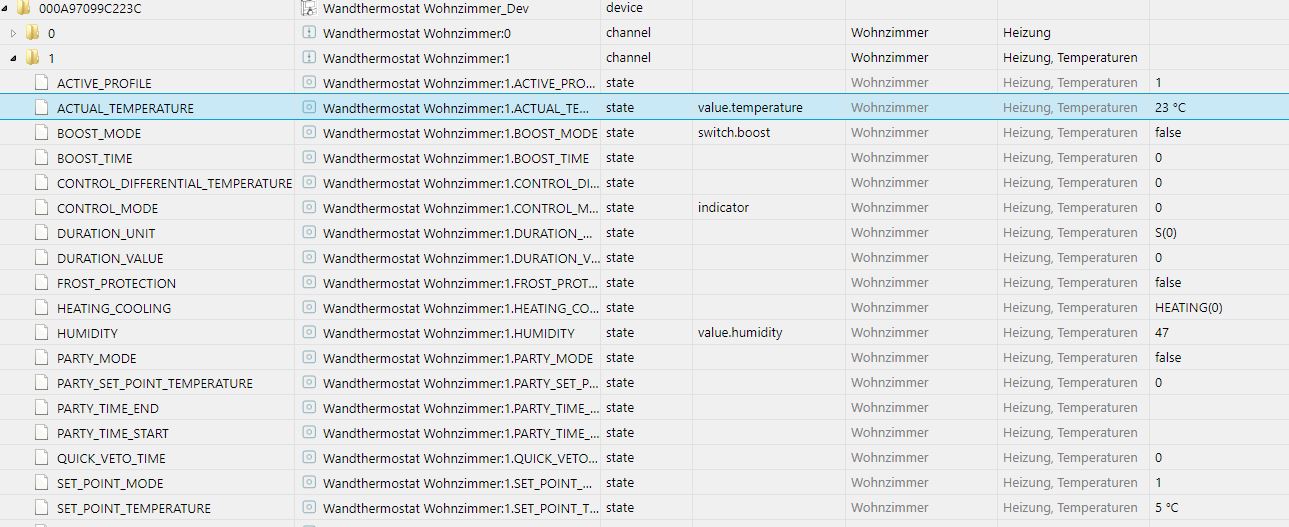The height and width of the screenshot is (527, 1289).
Task: Click channel icon before Wandthermostat Wohnzimmer:0 name
Action: [x=309, y=32]
